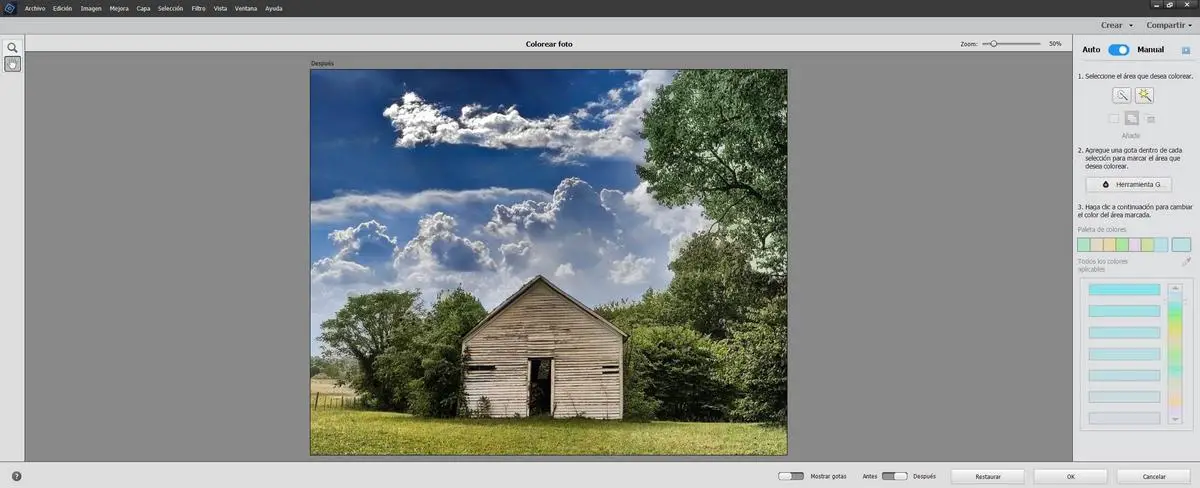This screenshot has width=1200, height=488.
Task: Select the subtract from selection mode icon
Action: click(1150, 118)
